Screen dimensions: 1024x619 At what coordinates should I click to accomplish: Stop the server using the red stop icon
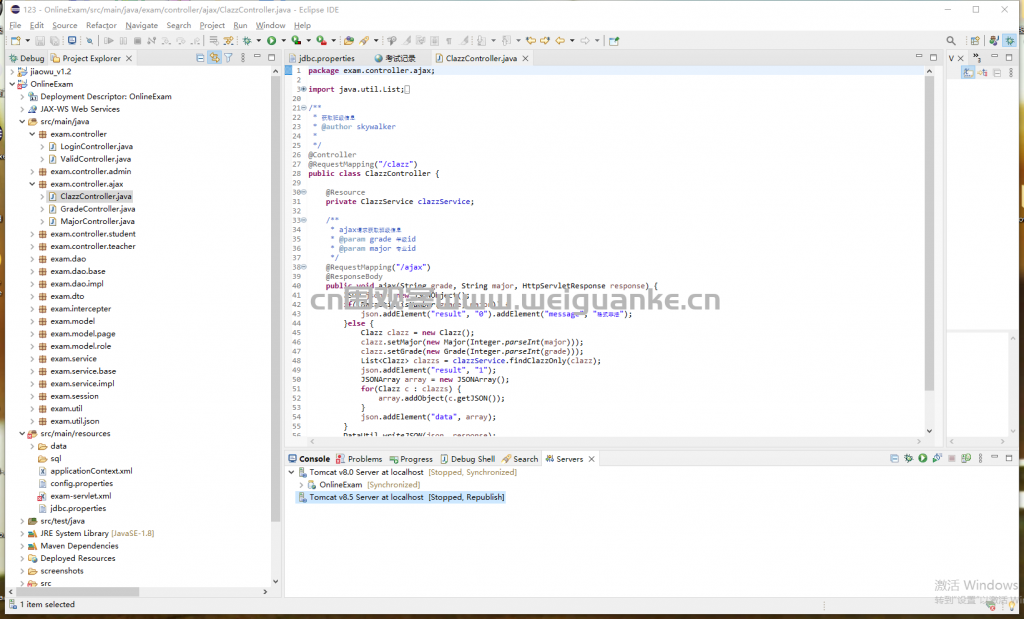[x=951, y=458]
